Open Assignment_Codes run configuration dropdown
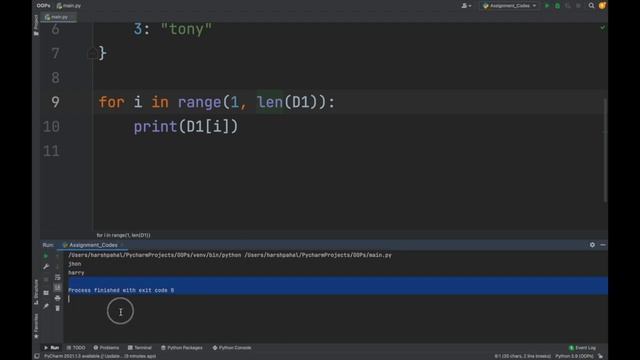 click(509, 6)
